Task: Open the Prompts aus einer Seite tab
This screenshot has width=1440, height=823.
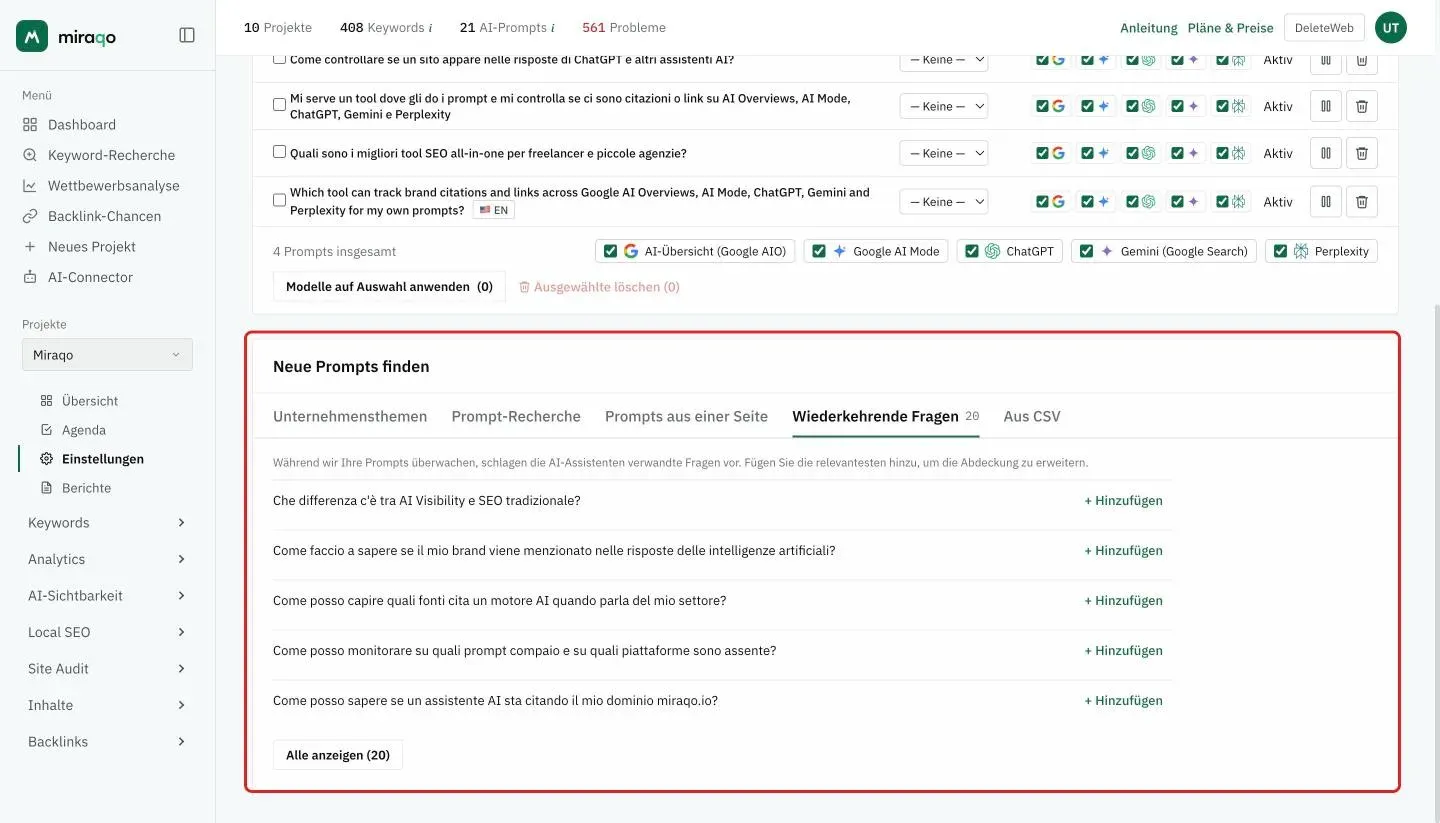Action: (686, 416)
